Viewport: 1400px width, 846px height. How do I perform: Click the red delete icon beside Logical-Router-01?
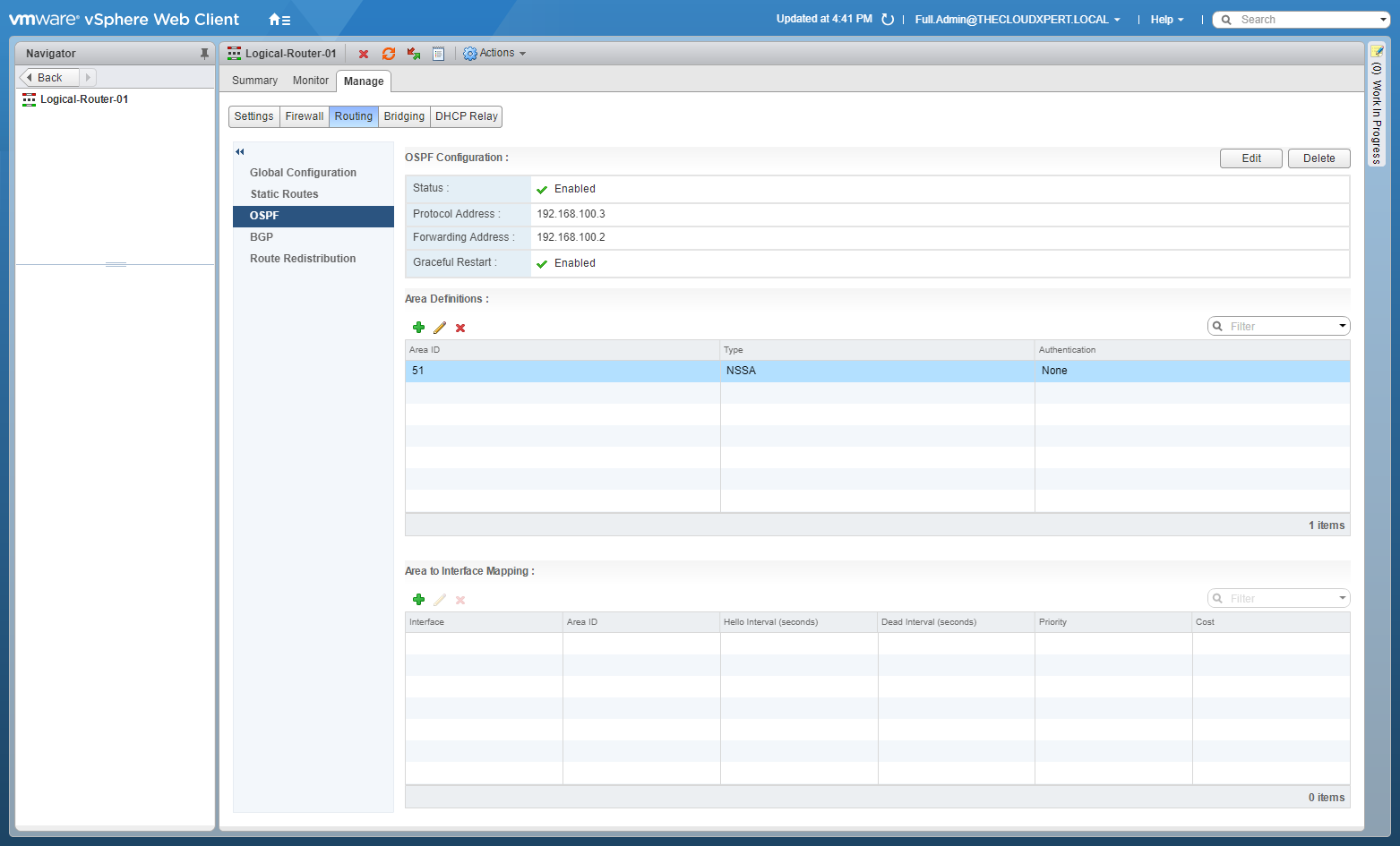[364, 54]
